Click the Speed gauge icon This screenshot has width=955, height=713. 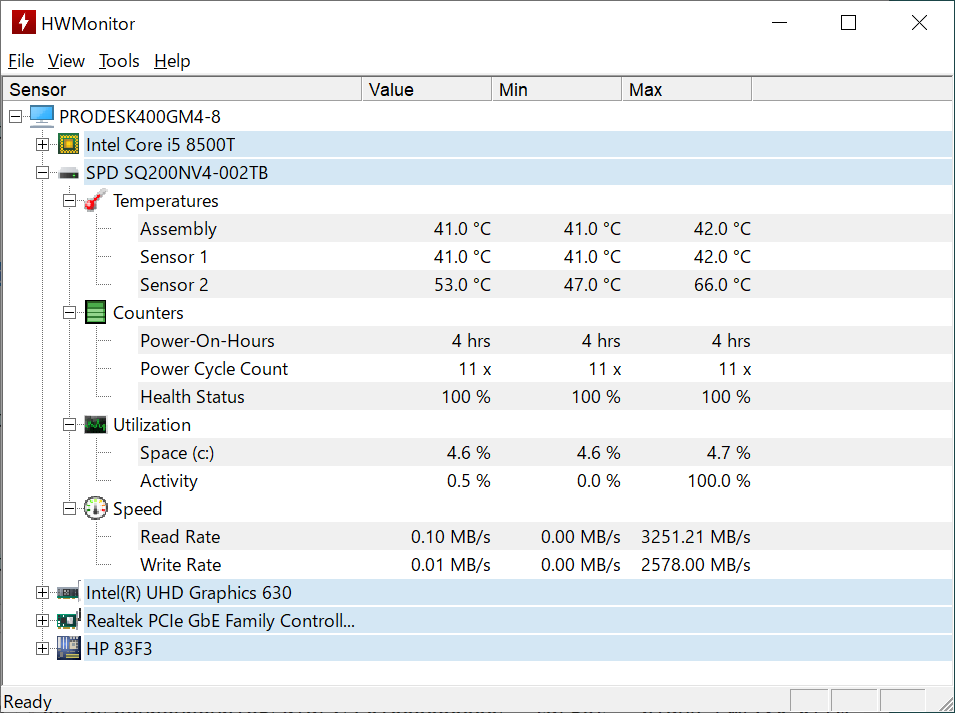coord(96,509)
